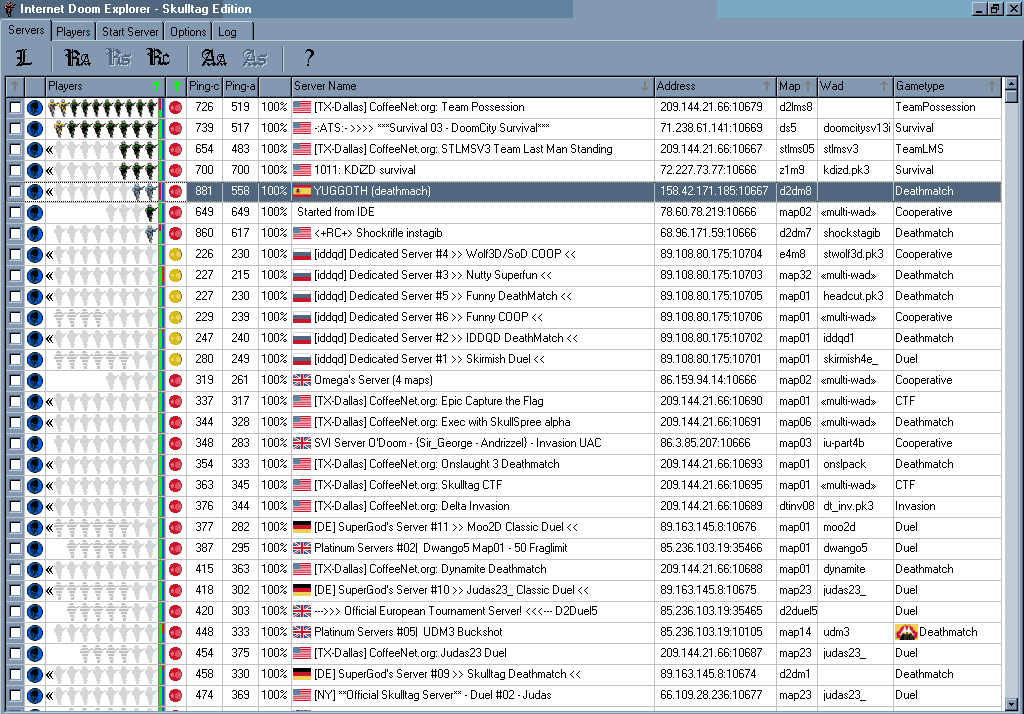
Task: Tick checkbox for YUGGOTH (deathmach) server
Action: [15, 191]
